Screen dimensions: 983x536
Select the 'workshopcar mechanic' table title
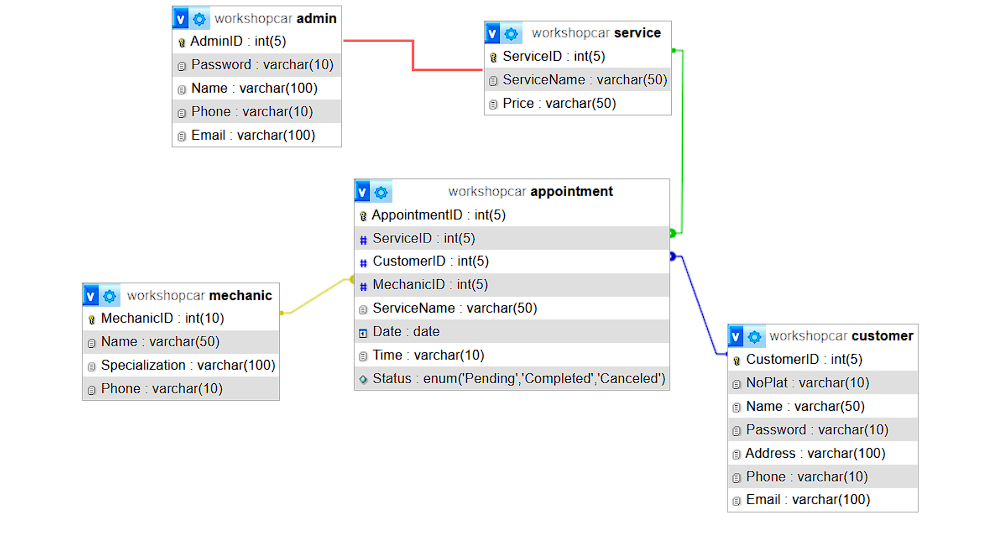199,295
